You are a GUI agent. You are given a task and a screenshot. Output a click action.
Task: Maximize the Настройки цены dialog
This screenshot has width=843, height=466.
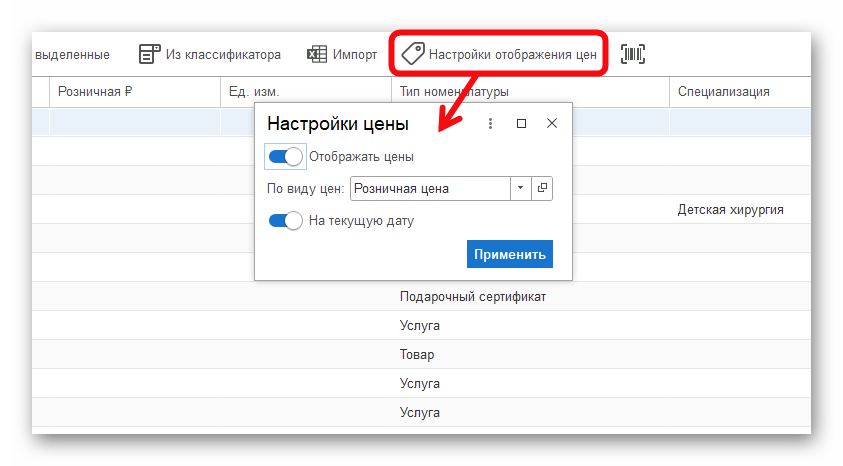(521, 123)
